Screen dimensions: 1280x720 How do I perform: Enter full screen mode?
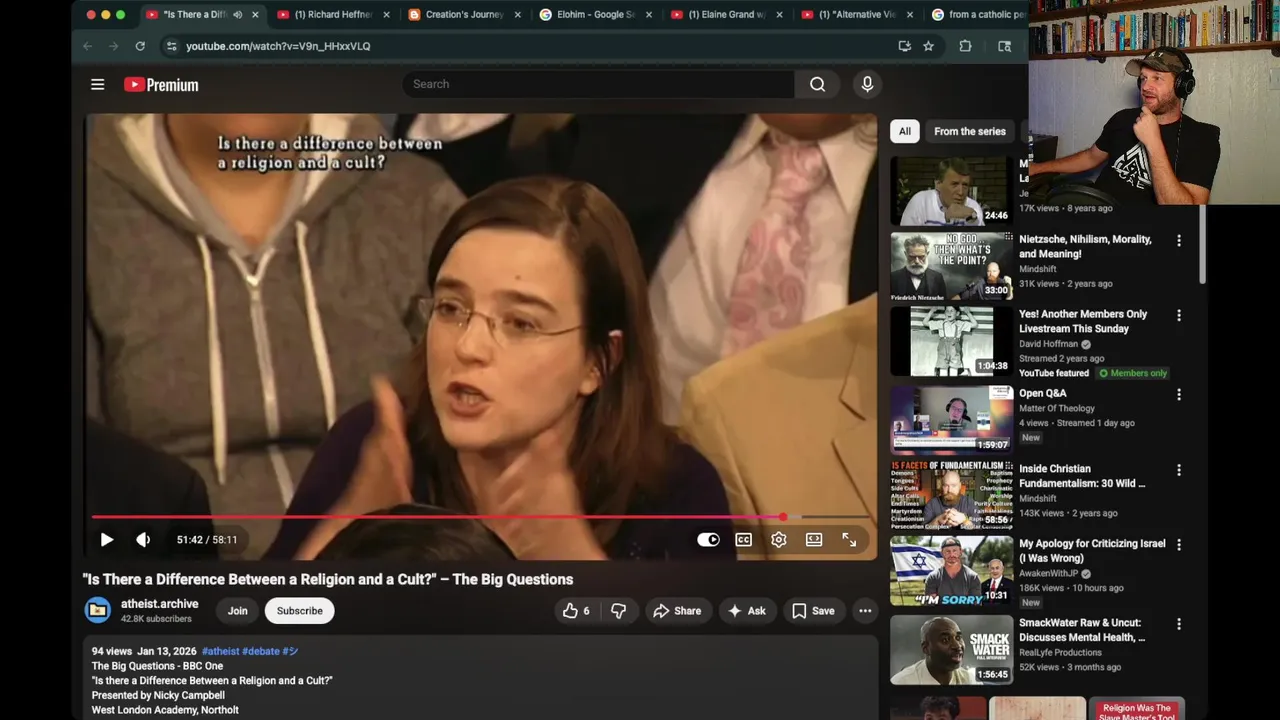point(849,540)
